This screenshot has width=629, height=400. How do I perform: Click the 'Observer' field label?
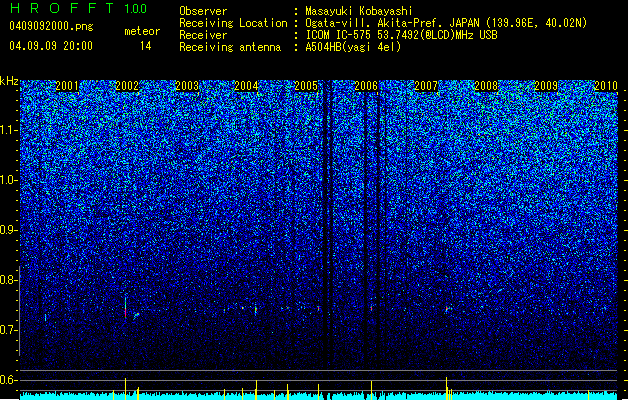click(203, 11)
